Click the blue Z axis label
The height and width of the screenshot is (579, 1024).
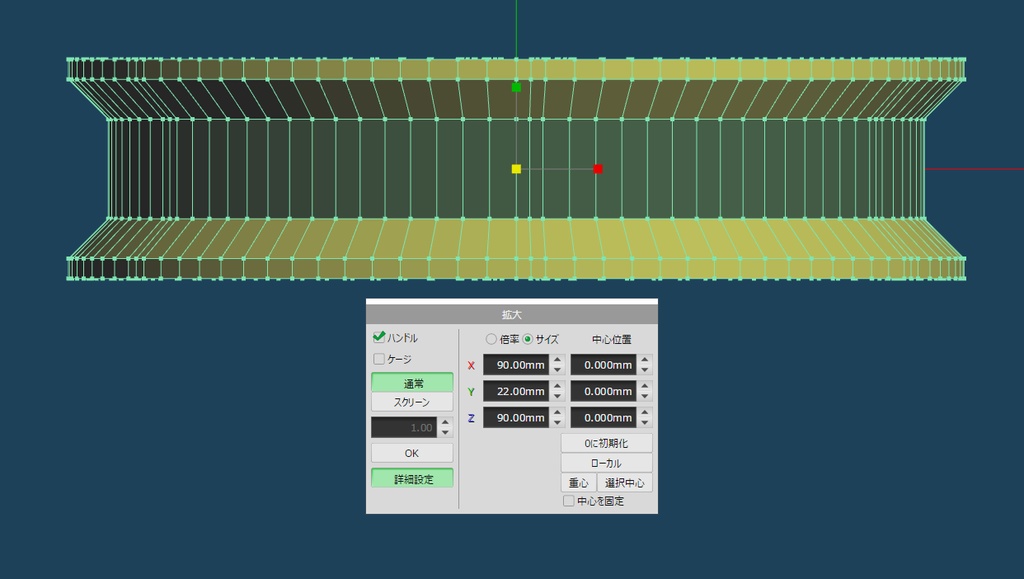point(471,418)
